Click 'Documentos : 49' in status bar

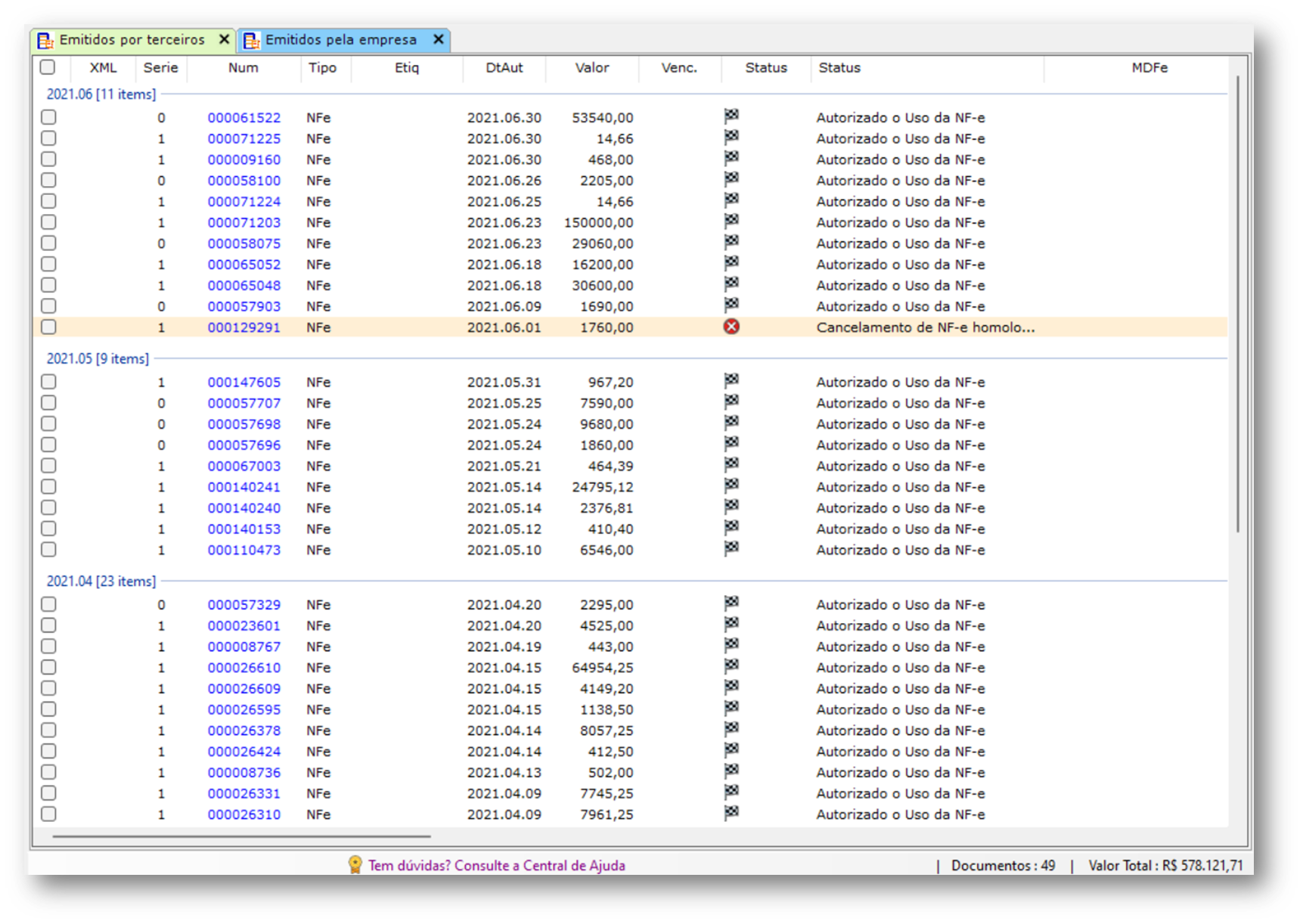point(1003,865)
